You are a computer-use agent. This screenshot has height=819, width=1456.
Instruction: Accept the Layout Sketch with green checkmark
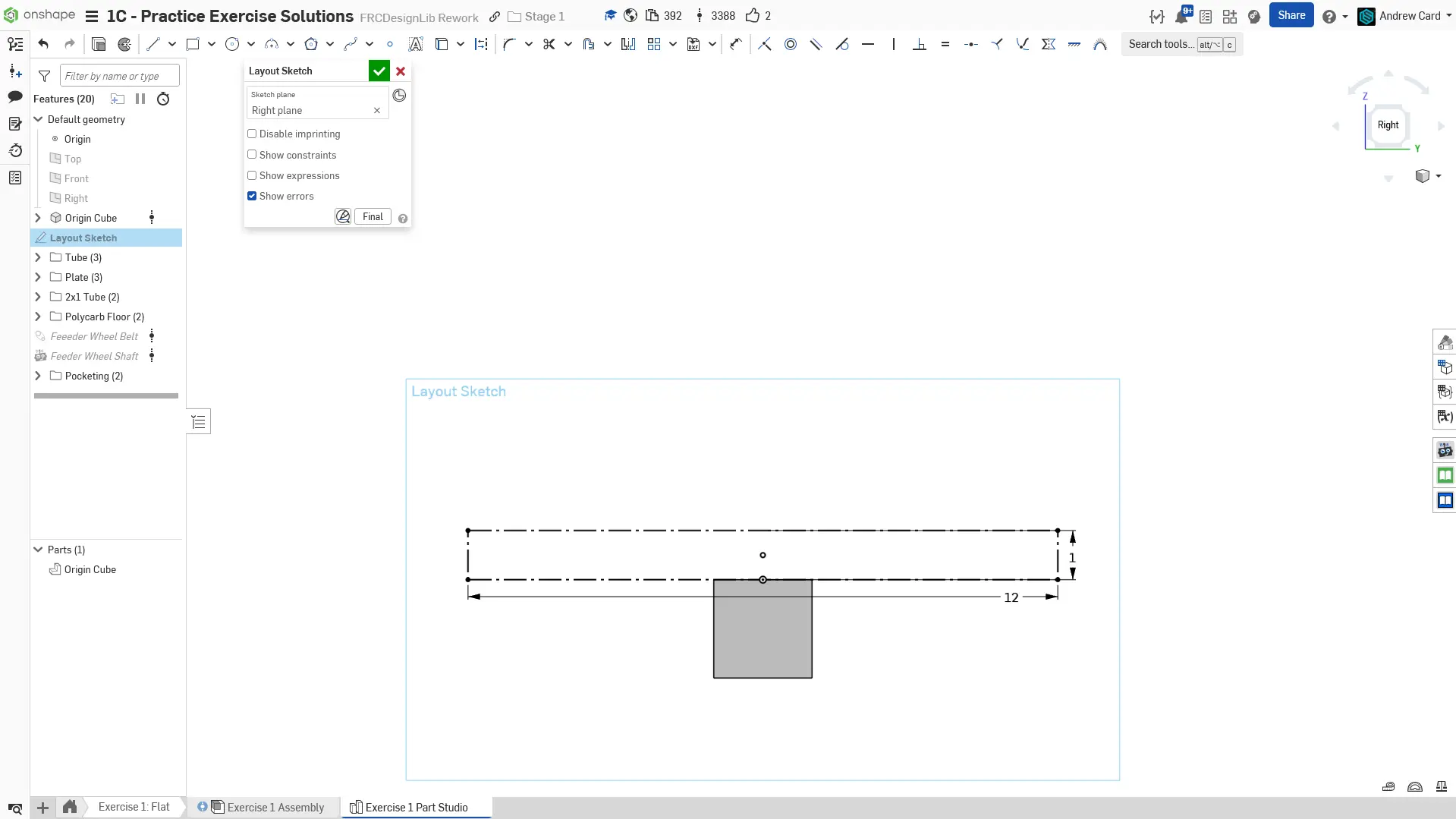pyautogui.click(x=379, y=71)
